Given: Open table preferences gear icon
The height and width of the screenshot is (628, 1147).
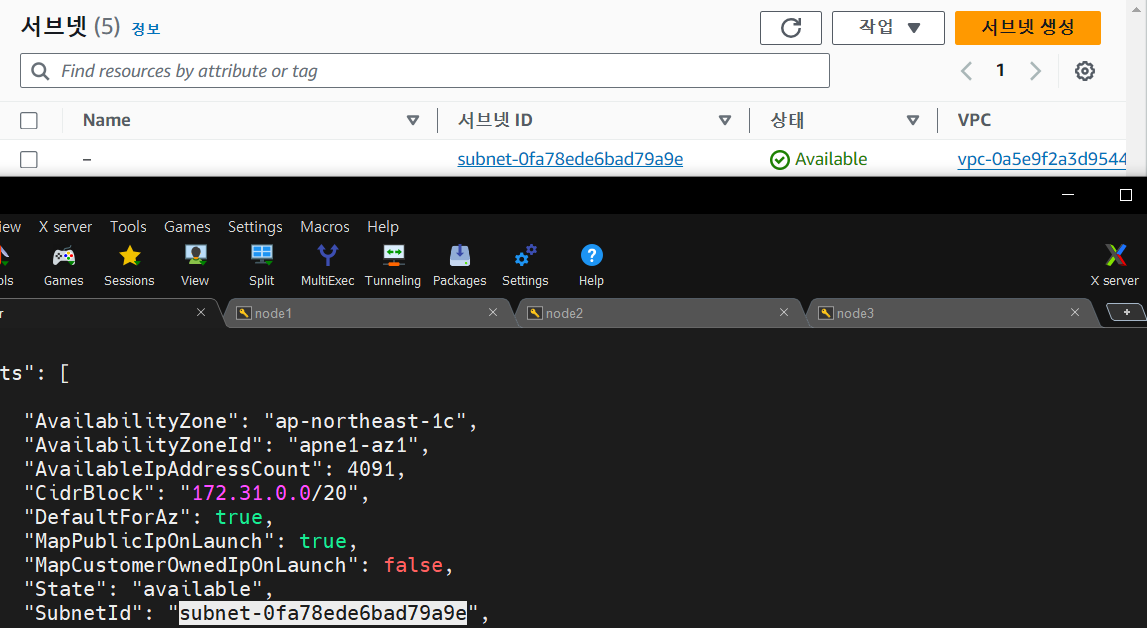Looking at the screenshot, I should click(1085, 71).
